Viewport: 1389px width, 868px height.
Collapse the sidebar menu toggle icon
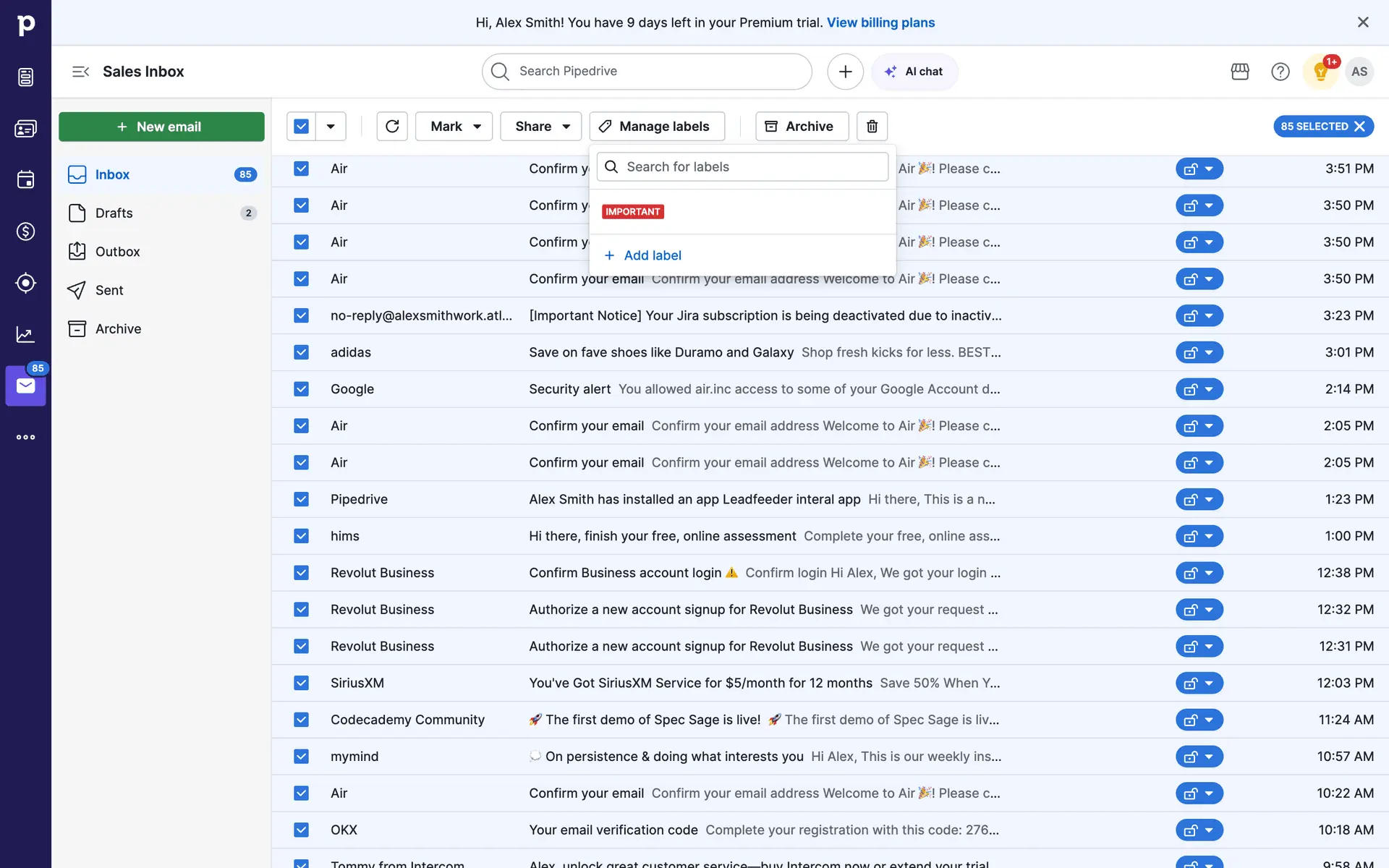[80, 72]
